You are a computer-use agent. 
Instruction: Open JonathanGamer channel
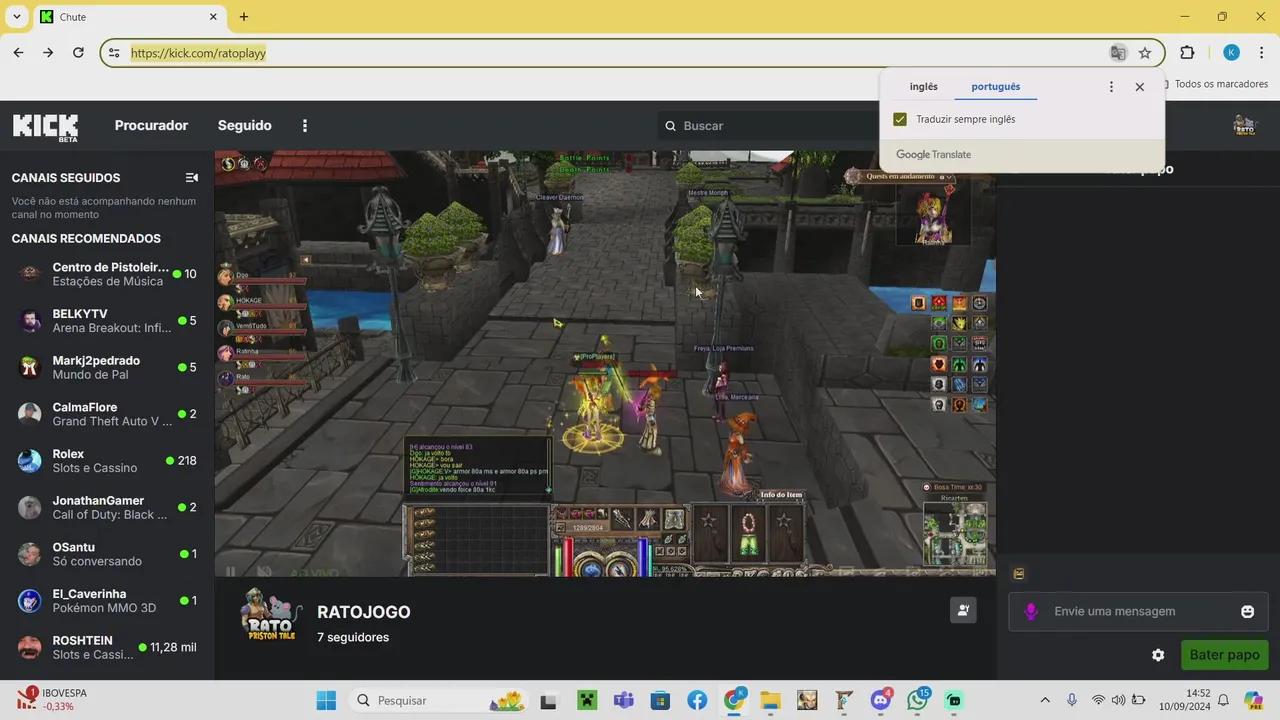pyautogui.click(x=107, y=507)
